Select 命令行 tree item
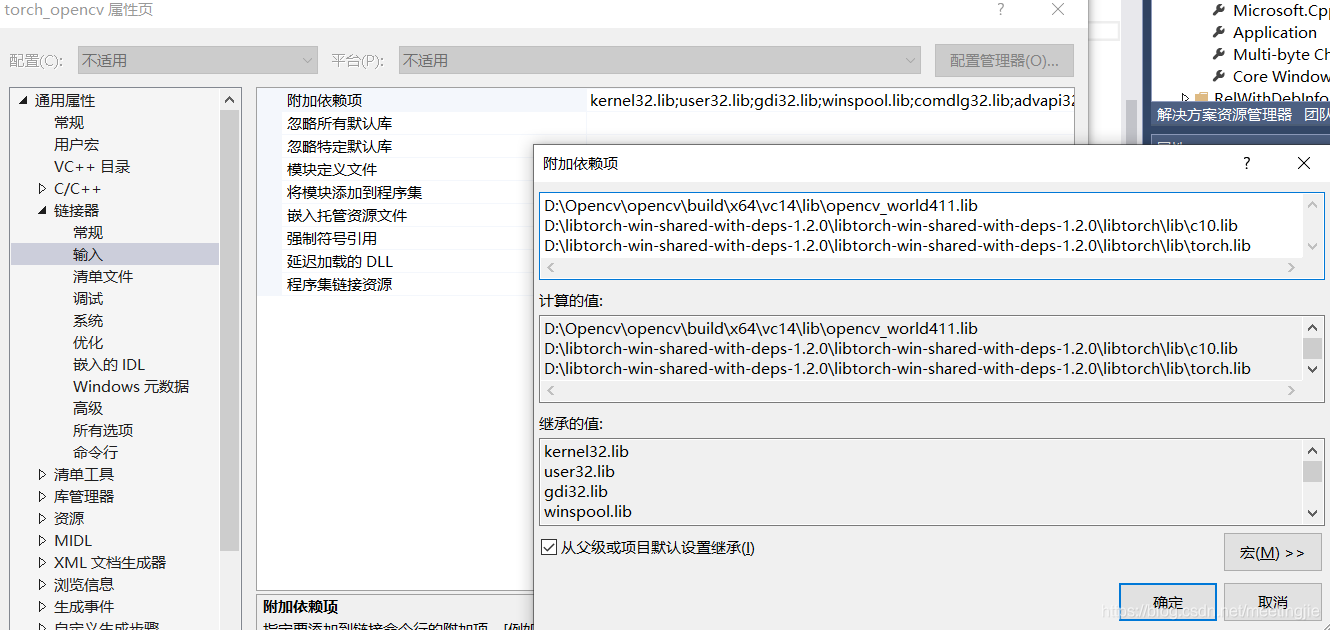 [x=95, y=452]
